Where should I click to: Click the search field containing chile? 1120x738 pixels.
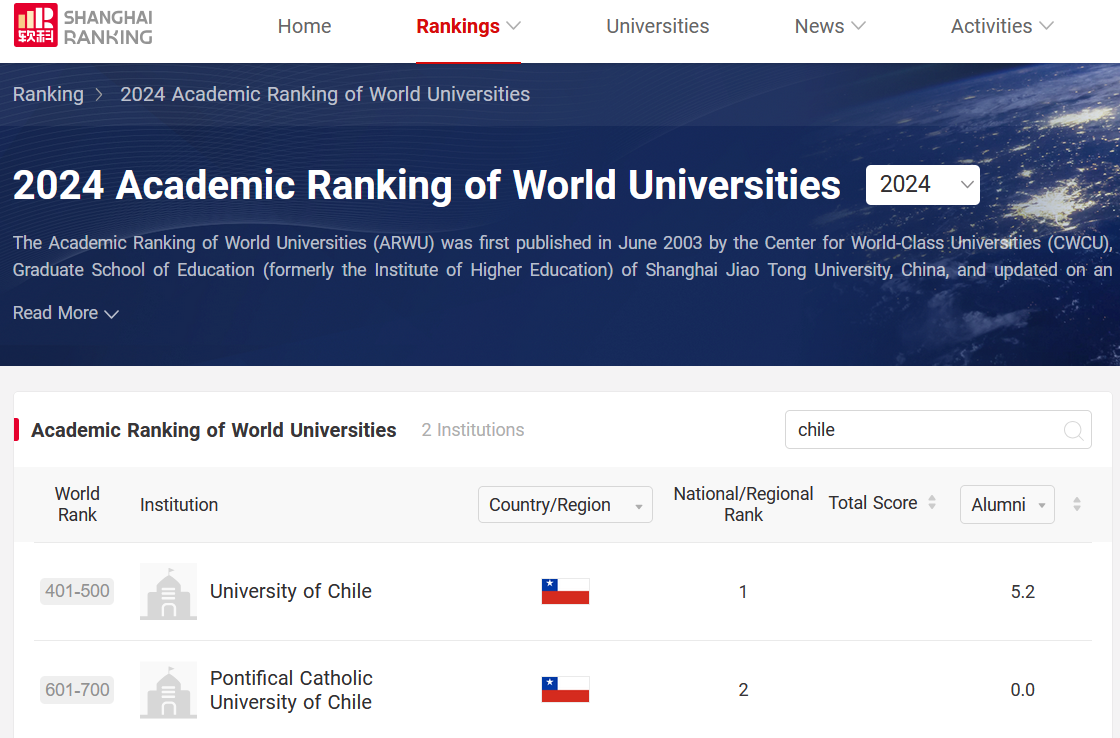coord(938,429)
